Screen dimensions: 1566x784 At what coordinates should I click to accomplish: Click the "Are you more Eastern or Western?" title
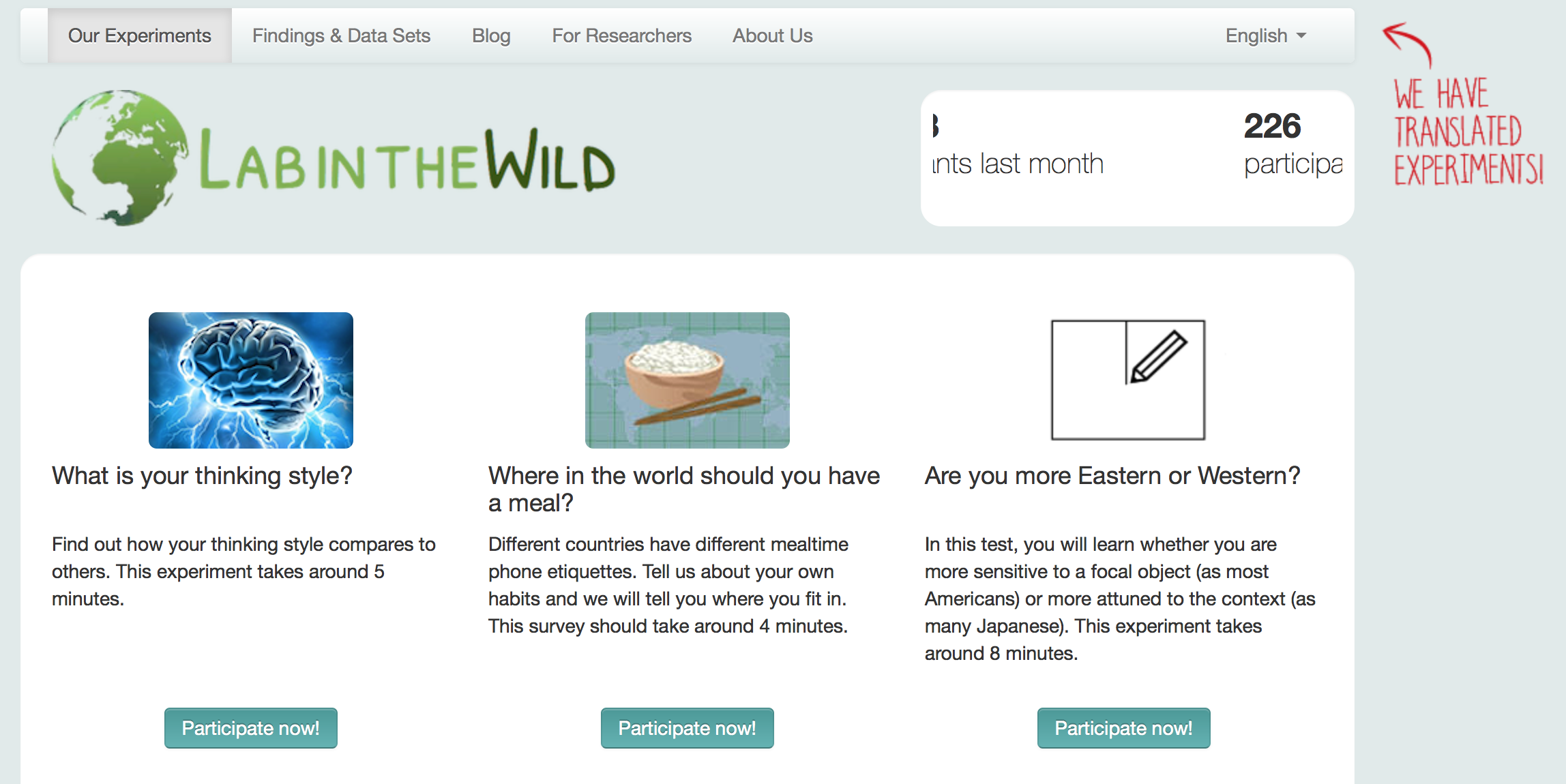tap(1112, 476)
